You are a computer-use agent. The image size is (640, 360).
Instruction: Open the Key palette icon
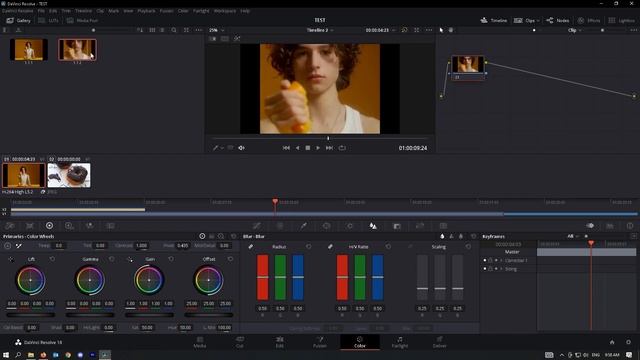click(x=397, y=226)
